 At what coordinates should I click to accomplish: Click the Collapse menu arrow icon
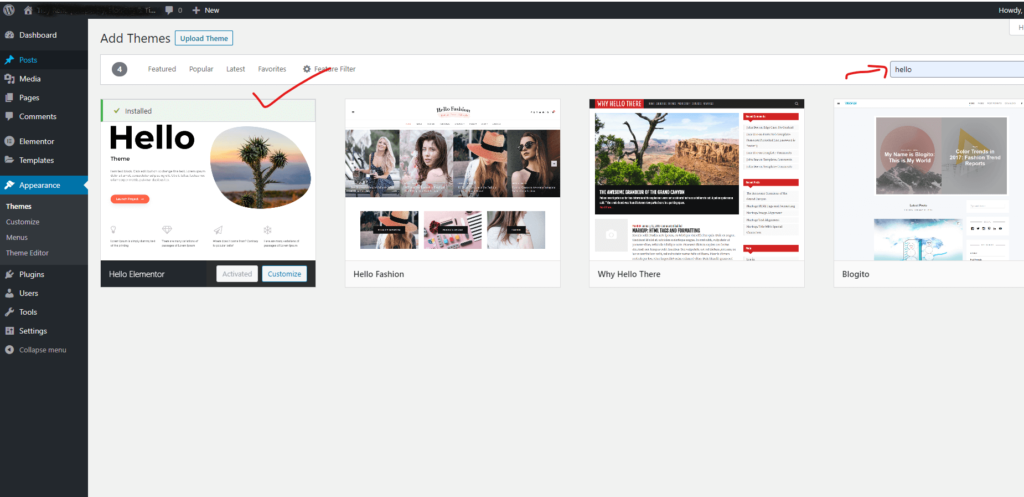9,350
